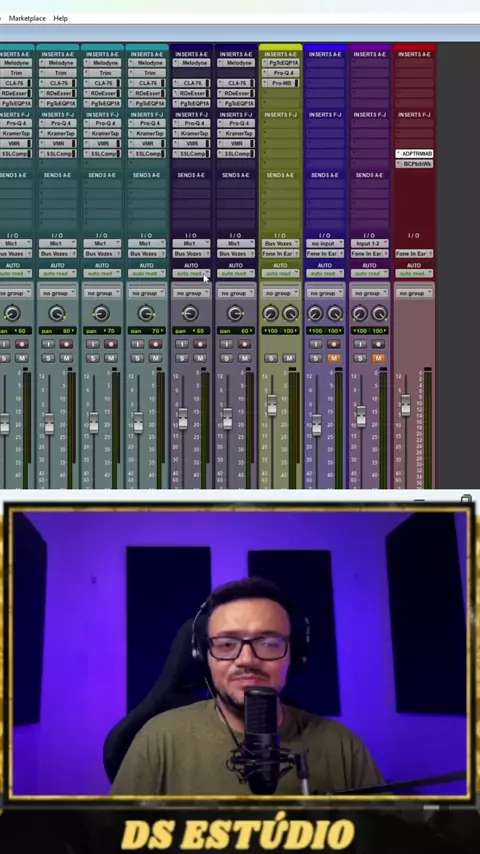This screenshot has height=854, width=480.
Task: Click 'auto read' automation button on red channel
Action: [x=415, y=273]
